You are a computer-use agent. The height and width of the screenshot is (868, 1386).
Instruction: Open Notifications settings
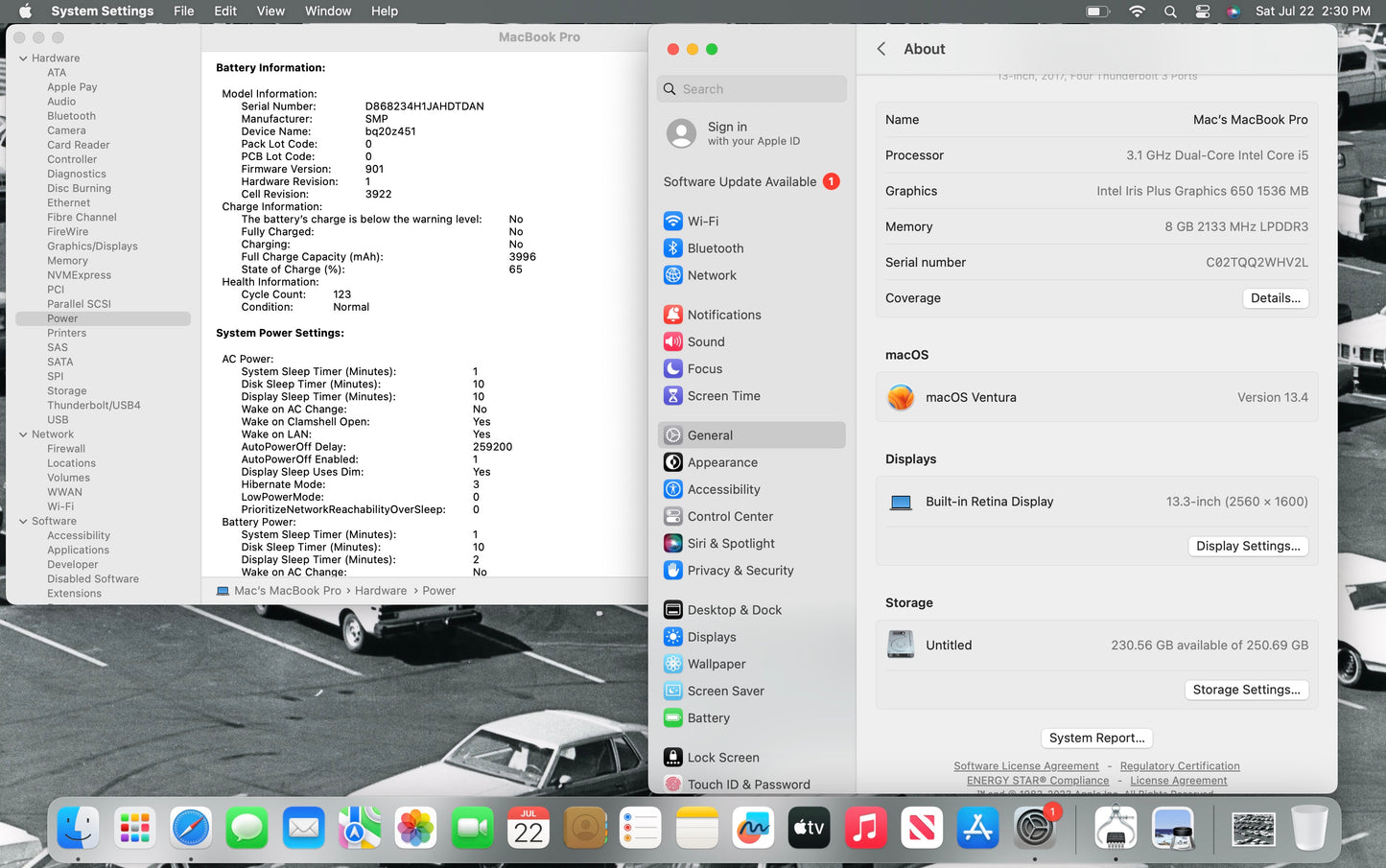pyautogui.click(x=723, y=314)
